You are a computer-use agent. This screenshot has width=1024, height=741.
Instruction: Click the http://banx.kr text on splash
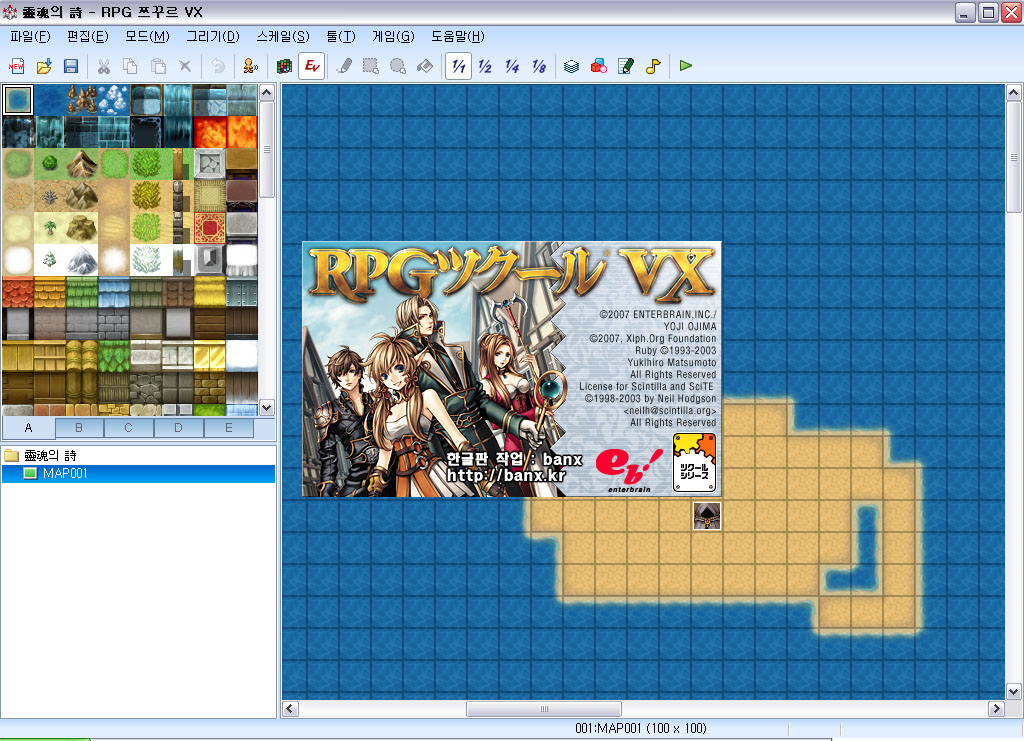point(506,475)
